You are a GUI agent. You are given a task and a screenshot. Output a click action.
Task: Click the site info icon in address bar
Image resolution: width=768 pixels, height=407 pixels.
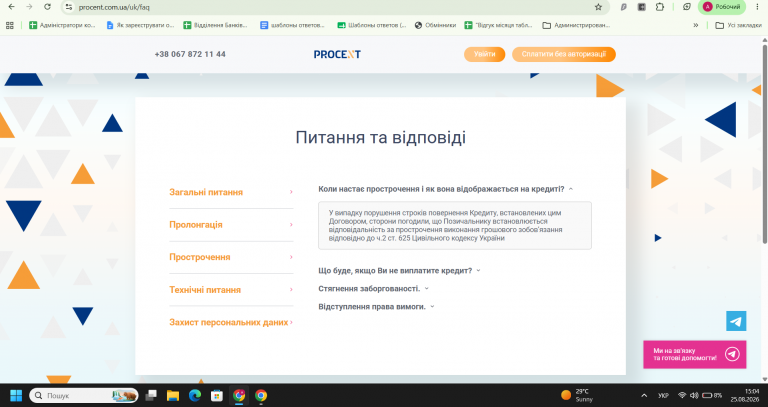69,7
